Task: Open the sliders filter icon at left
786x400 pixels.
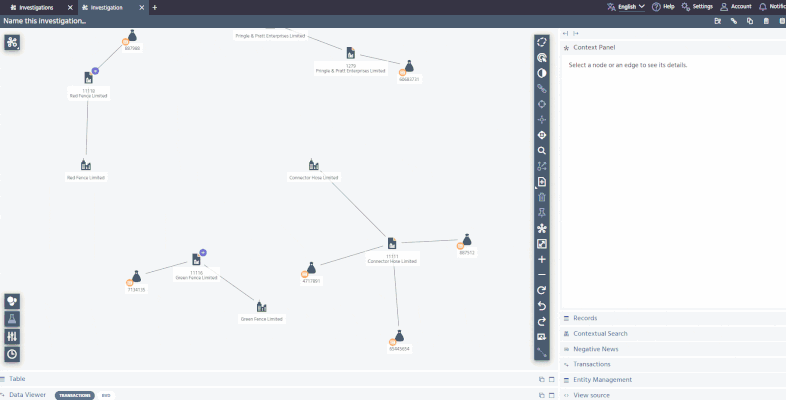Action: (12, 336)
